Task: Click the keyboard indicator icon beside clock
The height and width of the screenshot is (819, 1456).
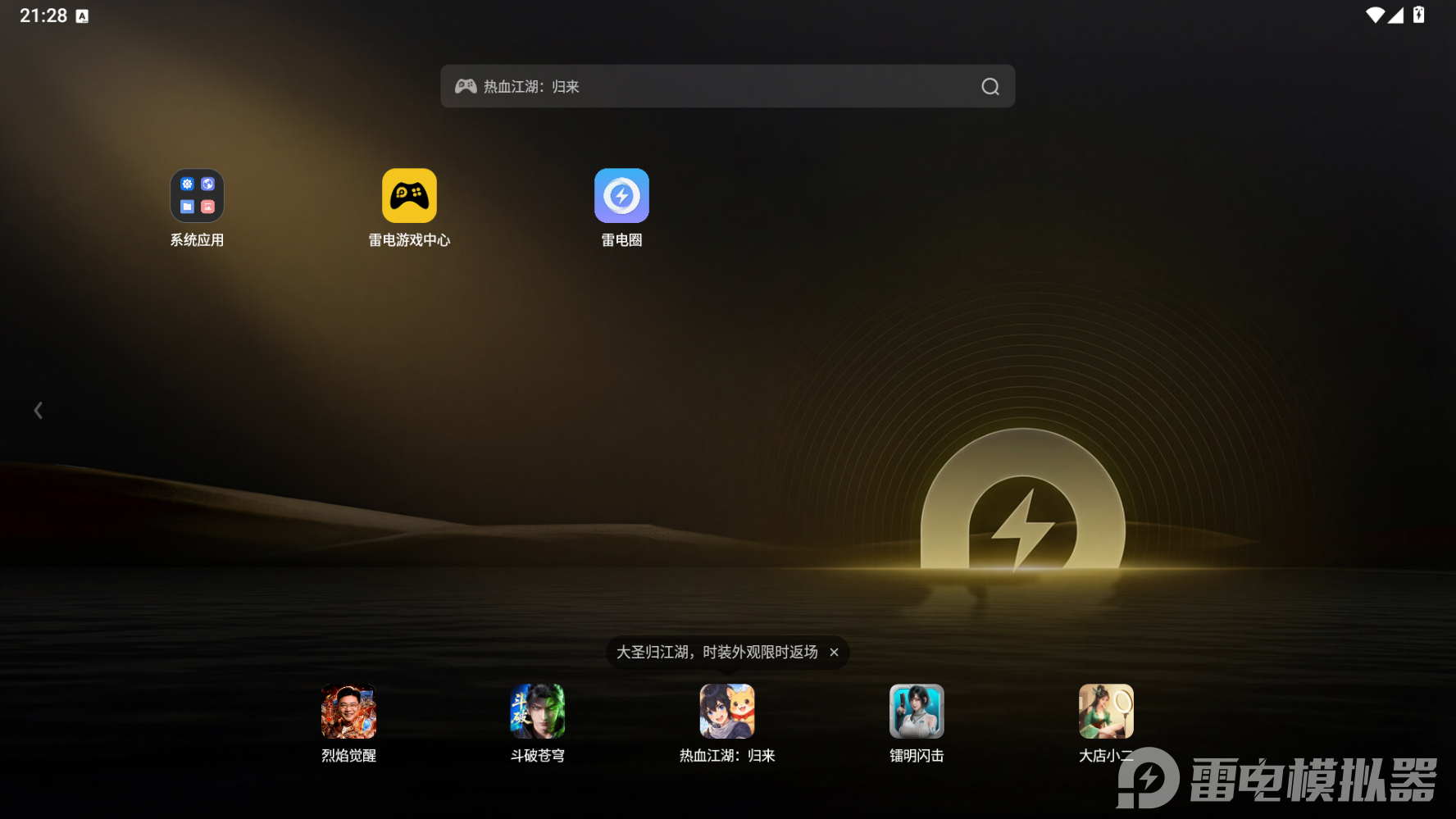Action: tap(82, 16)
